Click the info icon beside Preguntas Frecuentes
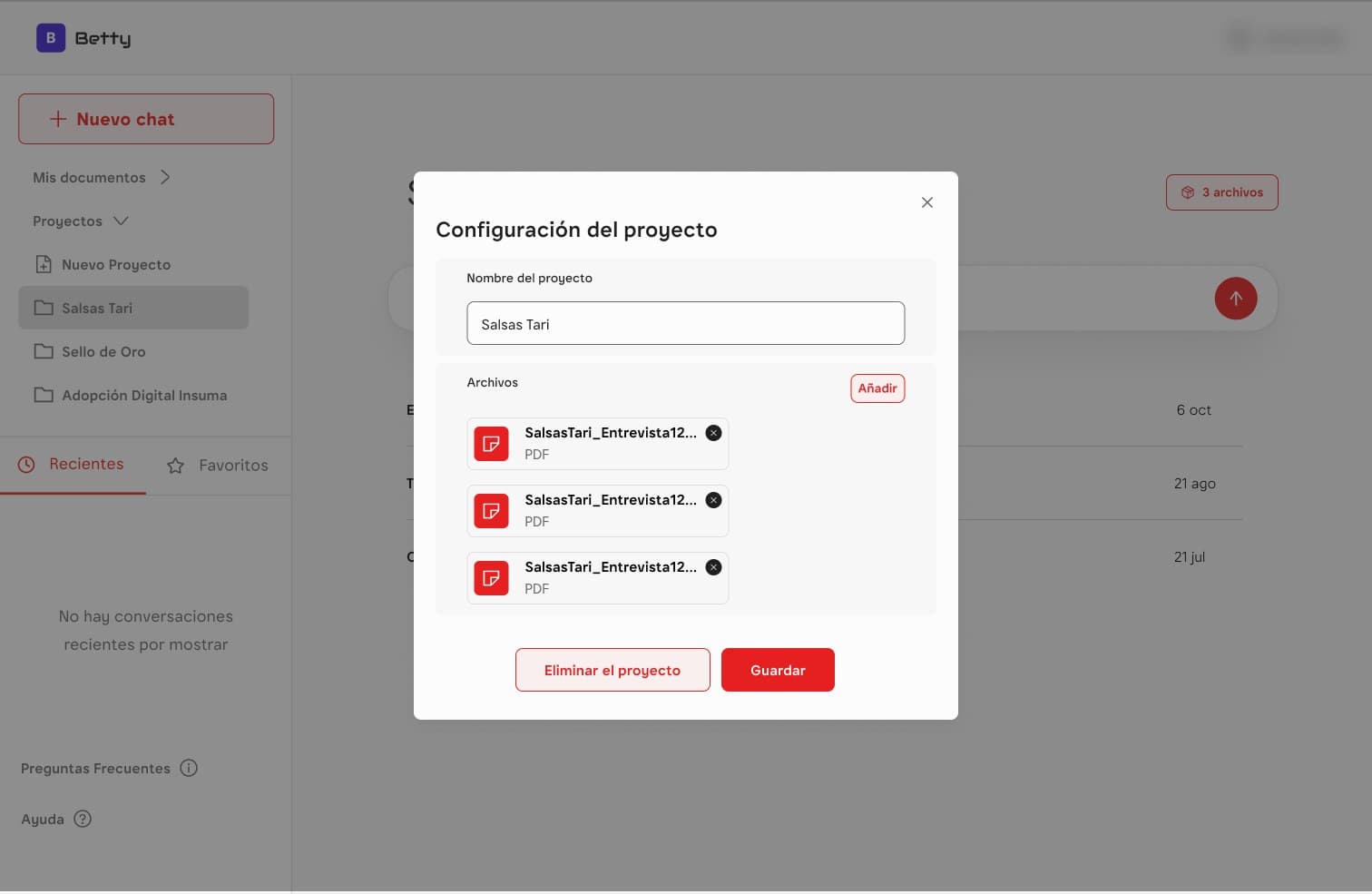The height and width of the screenshot is (894, 1372). click(x=189, y=768)
